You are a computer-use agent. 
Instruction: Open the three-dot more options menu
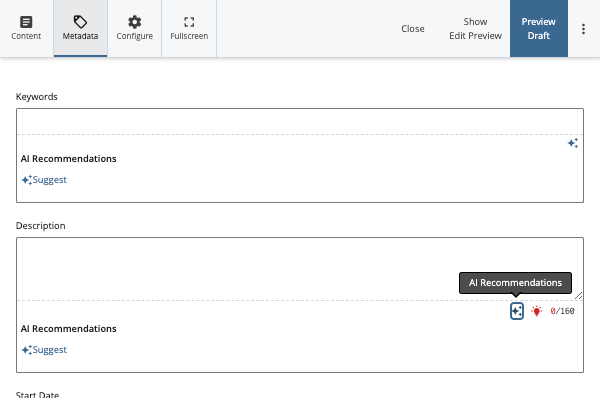click(583, 29)
